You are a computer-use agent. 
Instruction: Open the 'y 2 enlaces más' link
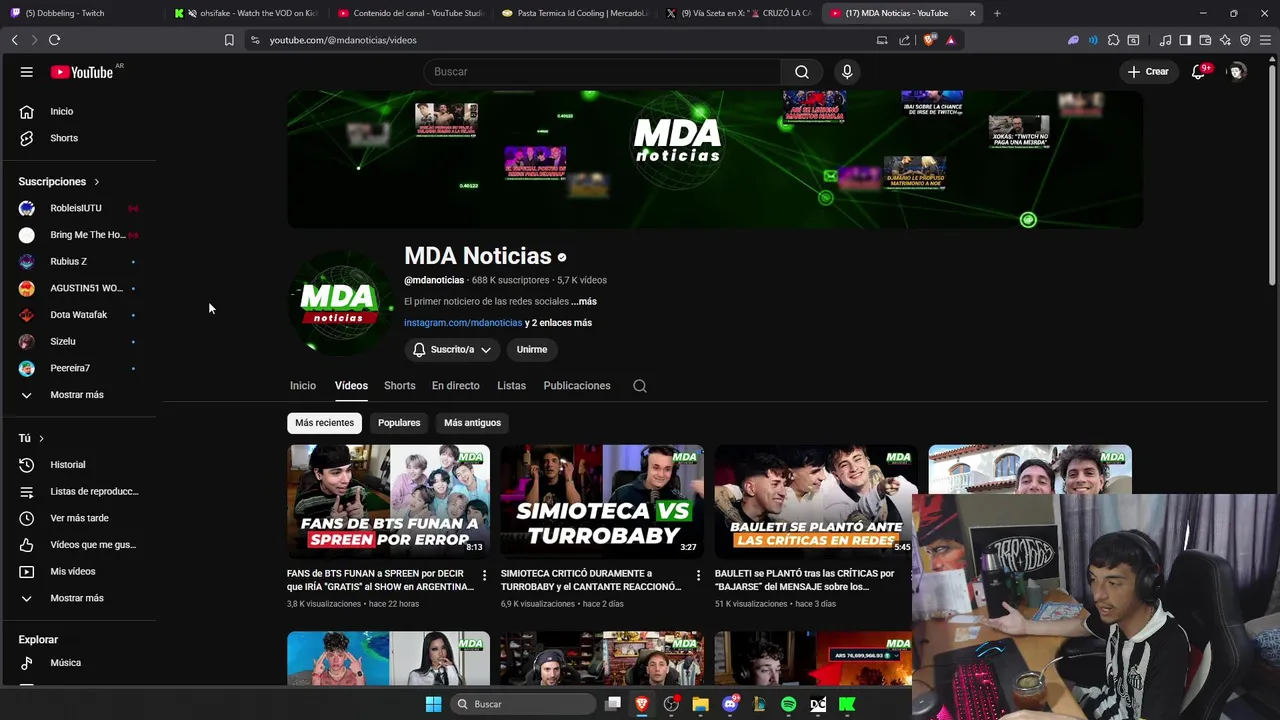tap(558, 323)
